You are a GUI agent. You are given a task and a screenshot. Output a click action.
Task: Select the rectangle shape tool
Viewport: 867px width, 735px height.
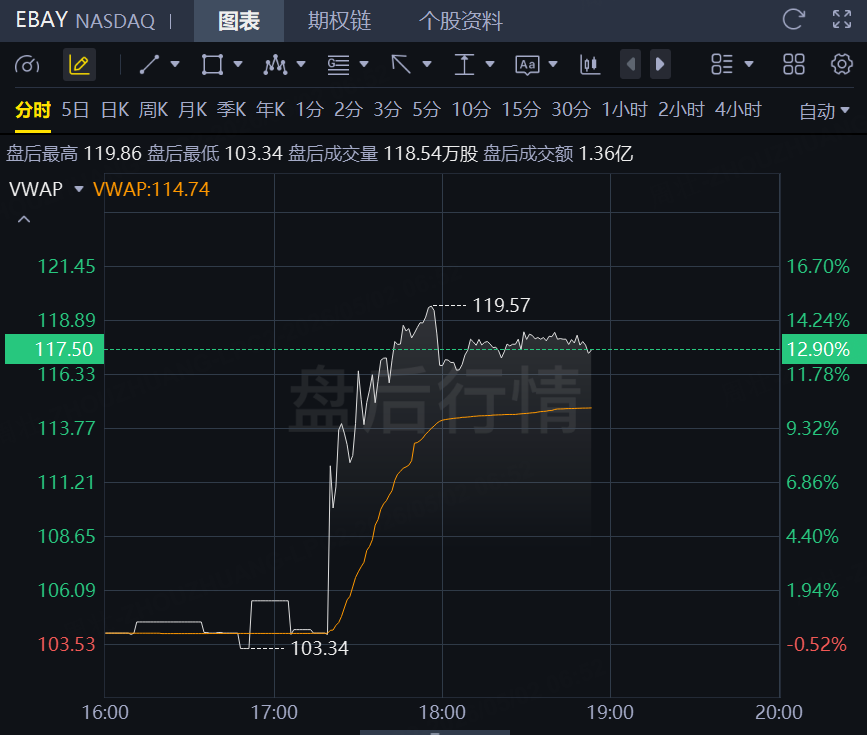(212, 65)
